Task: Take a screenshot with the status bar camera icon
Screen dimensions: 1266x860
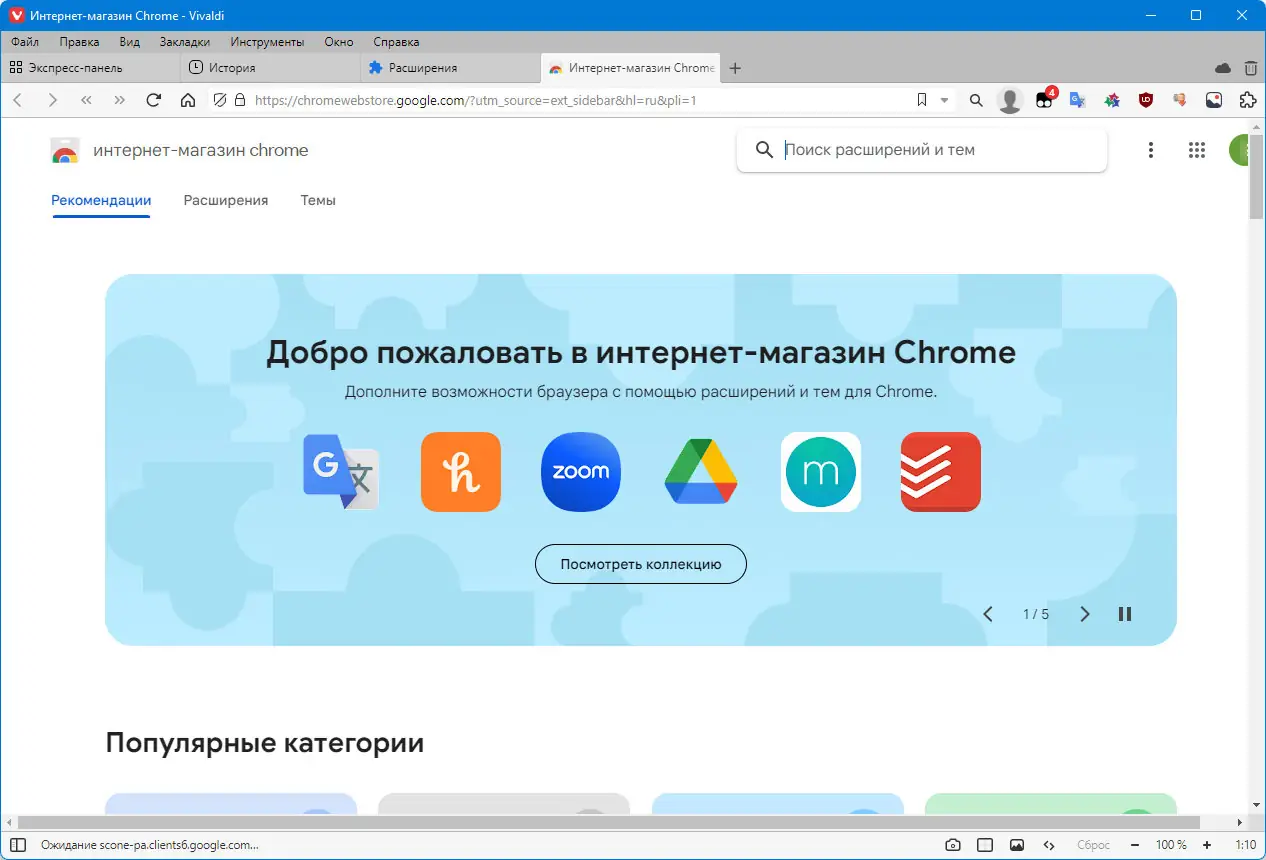Action: tap(953, 845)
